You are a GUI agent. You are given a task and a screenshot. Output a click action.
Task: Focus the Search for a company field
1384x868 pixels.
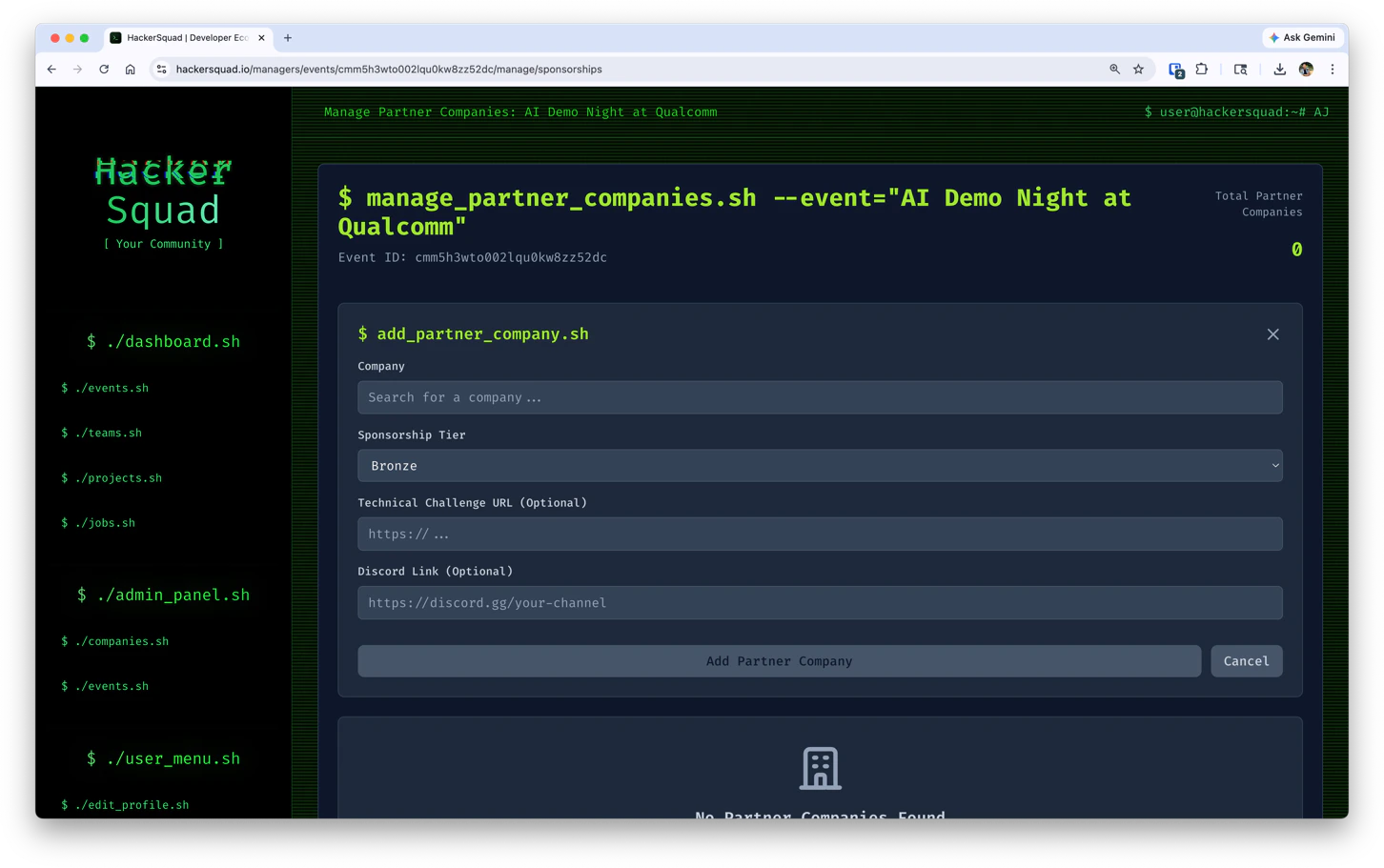point(820,397)
